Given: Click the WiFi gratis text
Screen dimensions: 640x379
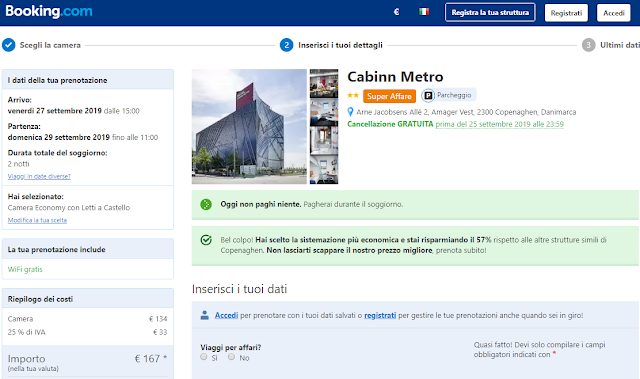Looking at the screenshot, I should pos(25,269).
